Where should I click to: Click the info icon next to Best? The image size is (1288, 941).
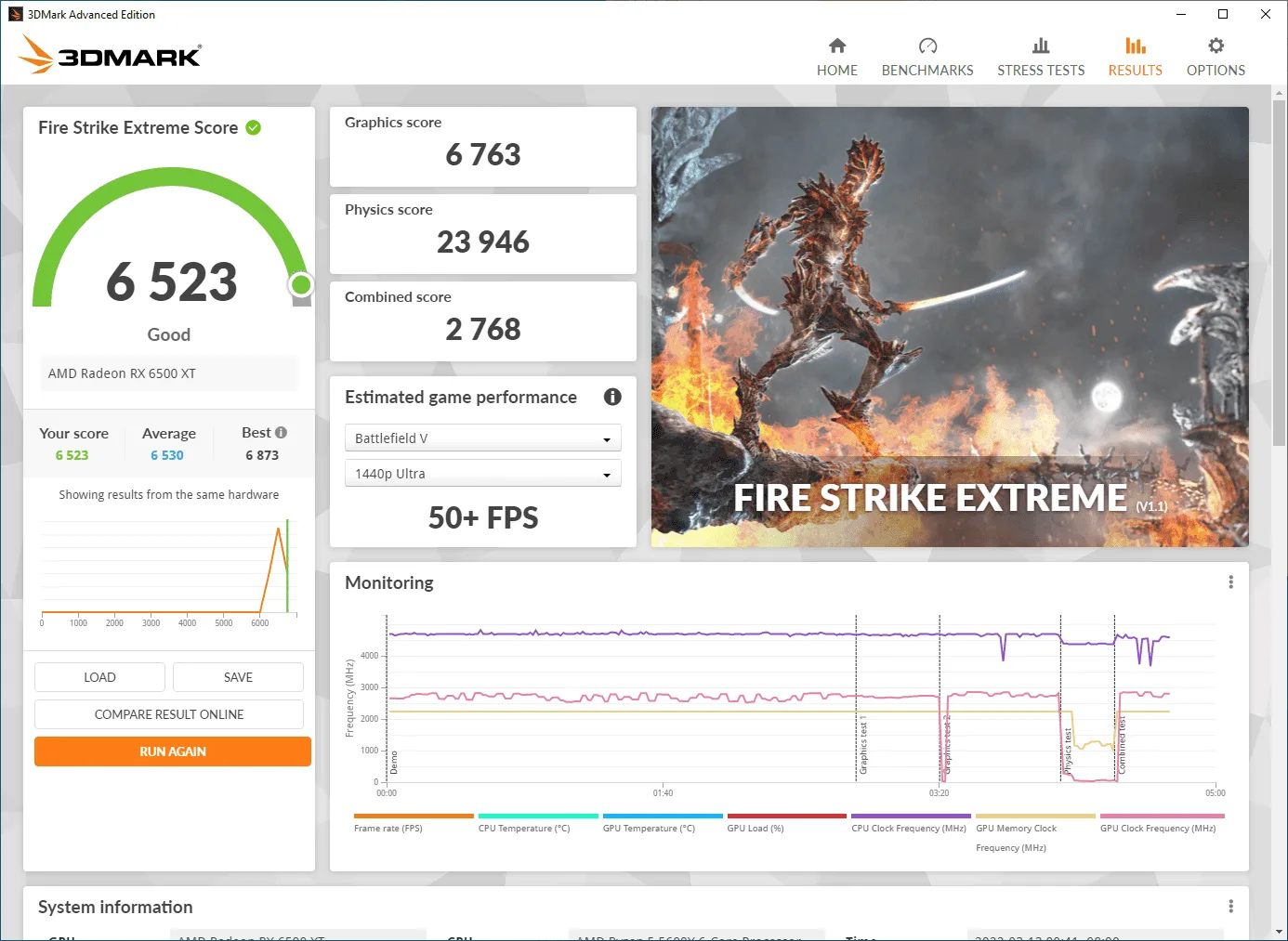pos(282,433)
